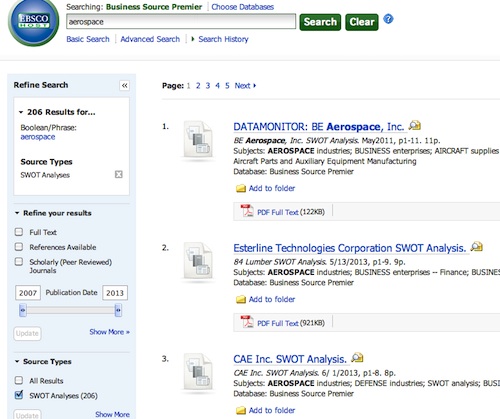Open PDF Full Text (921KB)
This screenshot has height=419, width=500.
pos(278,323)
